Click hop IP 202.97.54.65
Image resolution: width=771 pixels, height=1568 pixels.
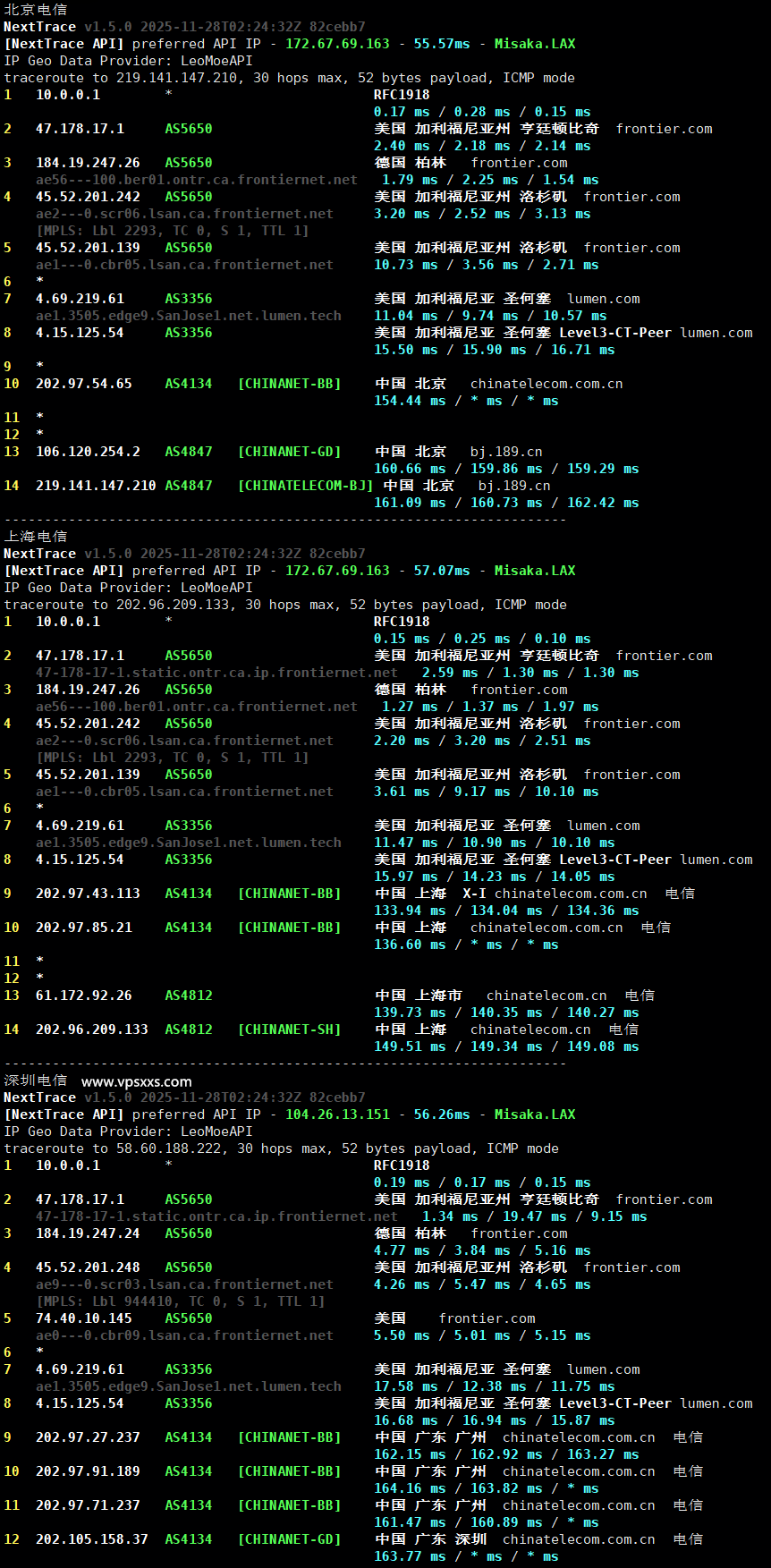click(x=84, y=384)
